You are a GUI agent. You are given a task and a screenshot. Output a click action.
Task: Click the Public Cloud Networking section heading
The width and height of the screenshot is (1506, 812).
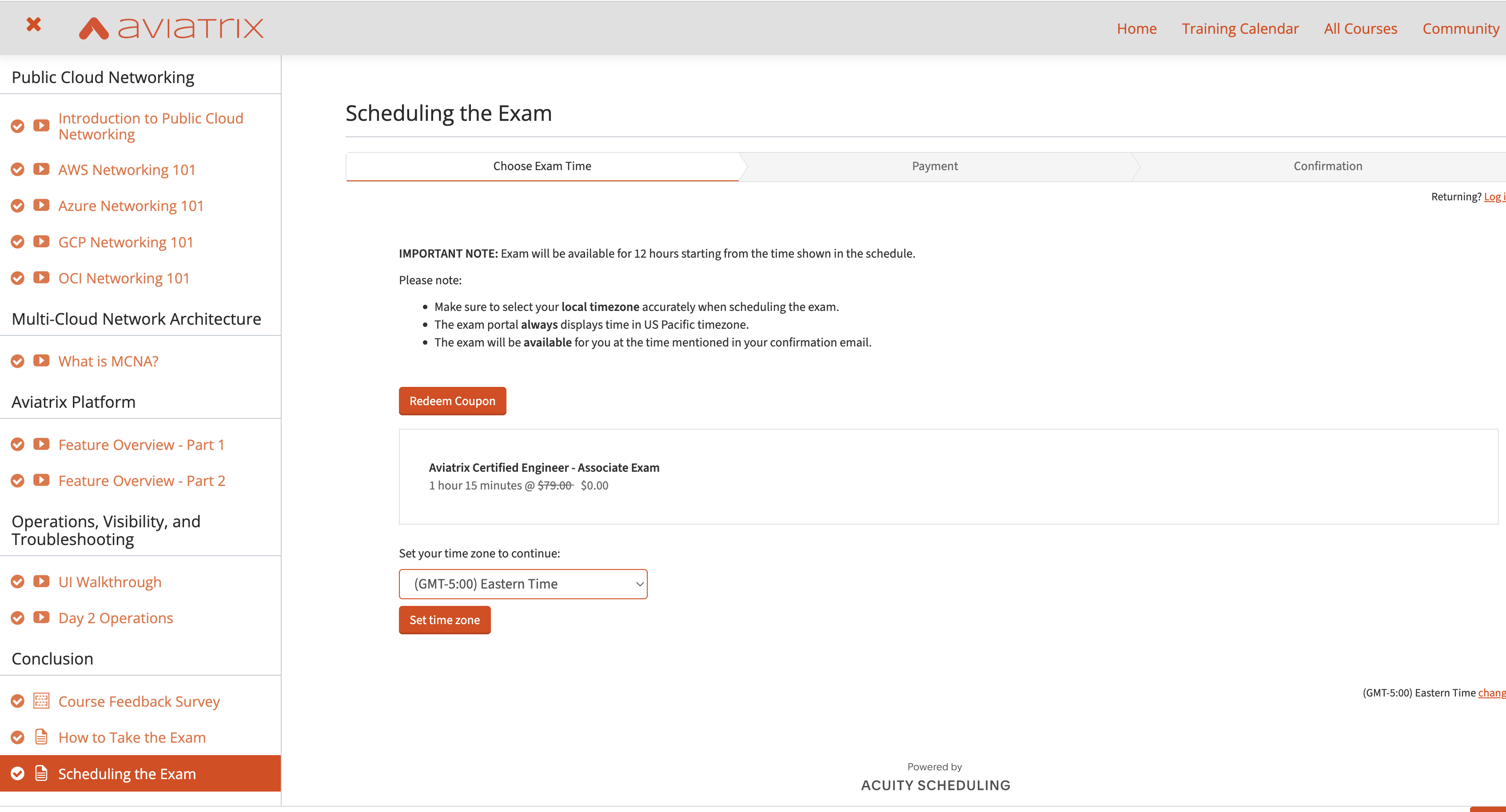click(103, 77)
